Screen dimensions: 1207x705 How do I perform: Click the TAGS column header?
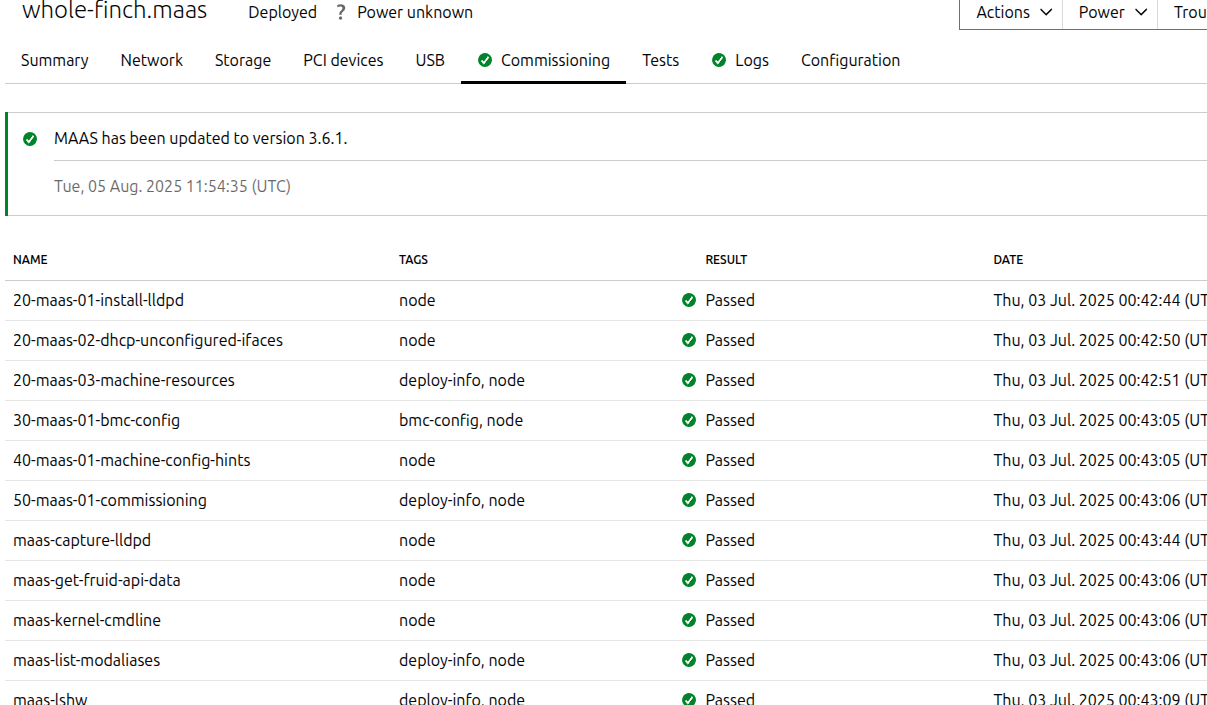413,260
